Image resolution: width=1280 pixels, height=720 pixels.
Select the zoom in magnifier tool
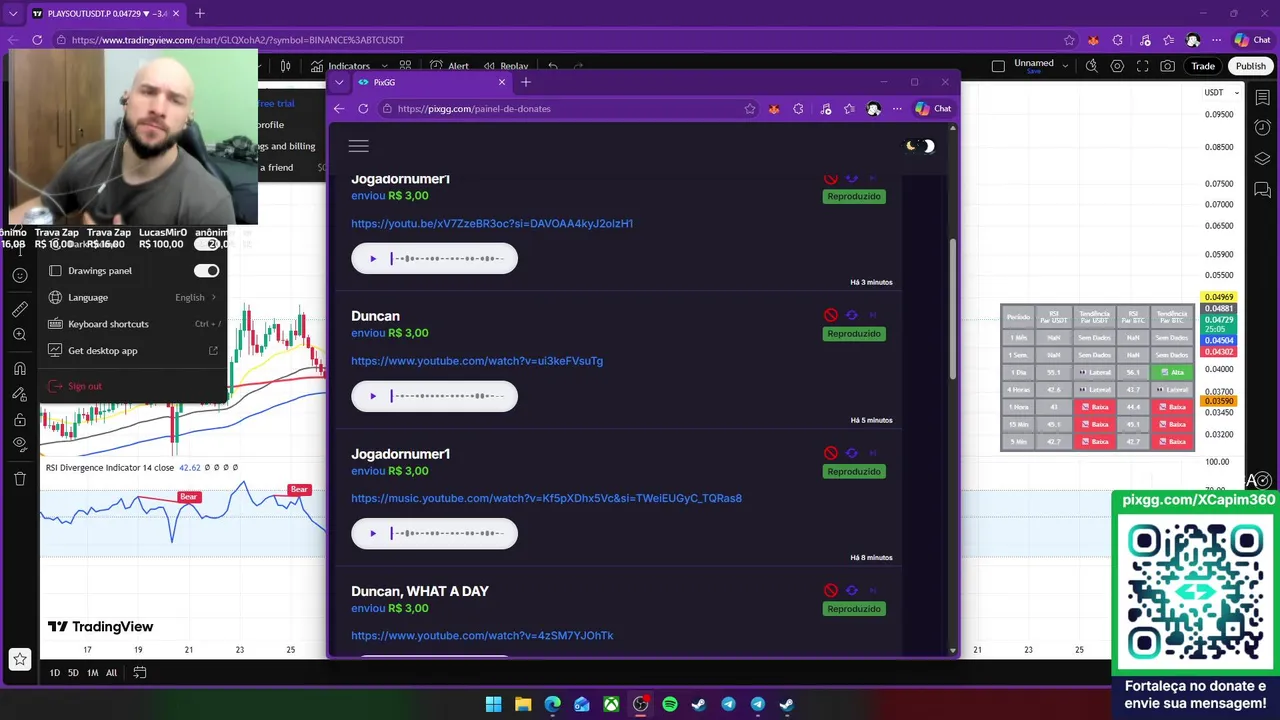pos(19,334)
